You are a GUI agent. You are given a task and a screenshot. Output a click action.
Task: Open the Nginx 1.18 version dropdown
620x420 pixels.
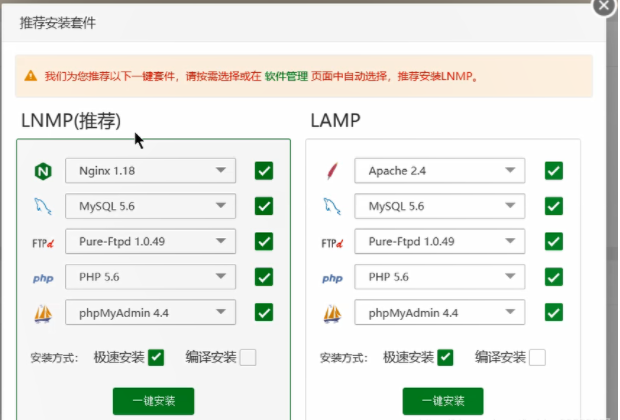pos(151,171)
